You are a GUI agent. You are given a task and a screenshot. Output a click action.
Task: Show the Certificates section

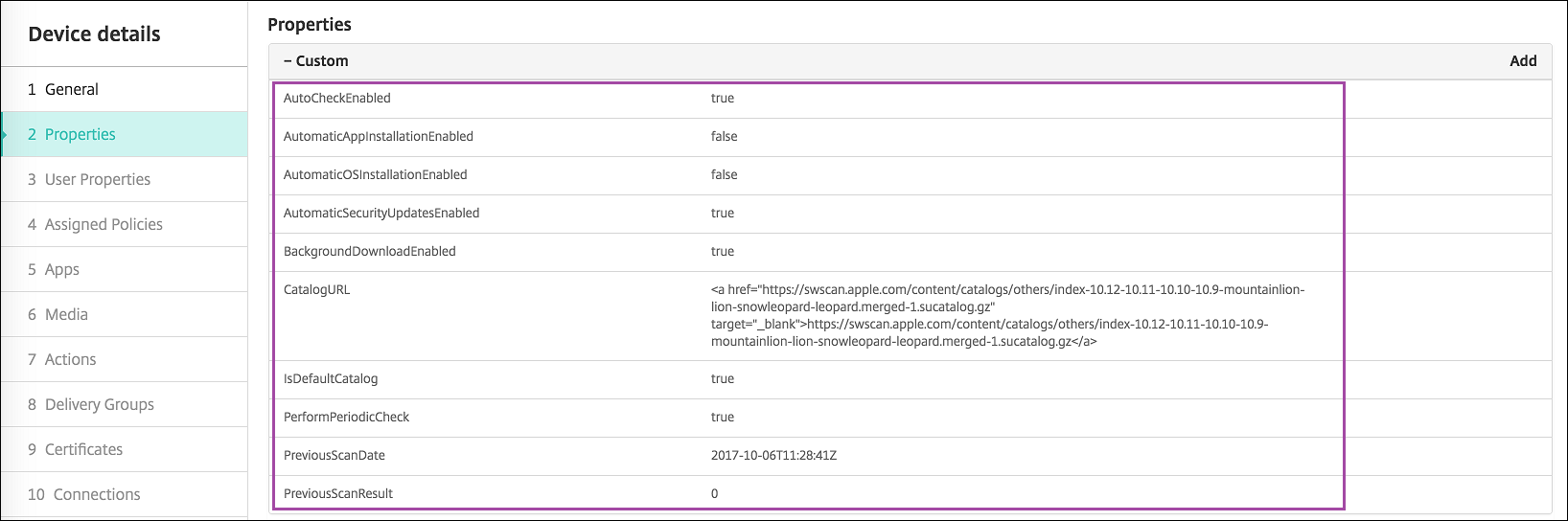point(83,449)
